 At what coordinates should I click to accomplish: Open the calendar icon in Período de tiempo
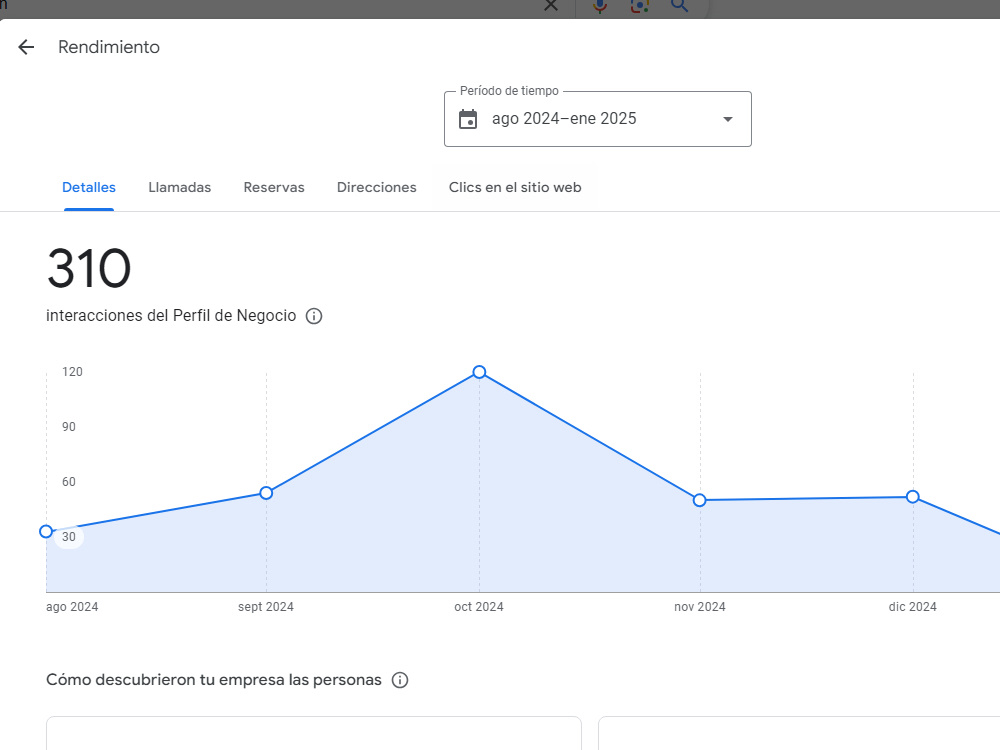point(468,119)
